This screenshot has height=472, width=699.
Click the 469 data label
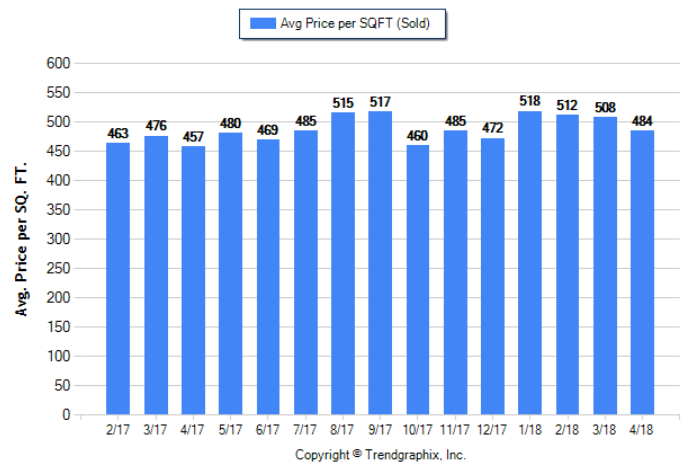point(268,130)
